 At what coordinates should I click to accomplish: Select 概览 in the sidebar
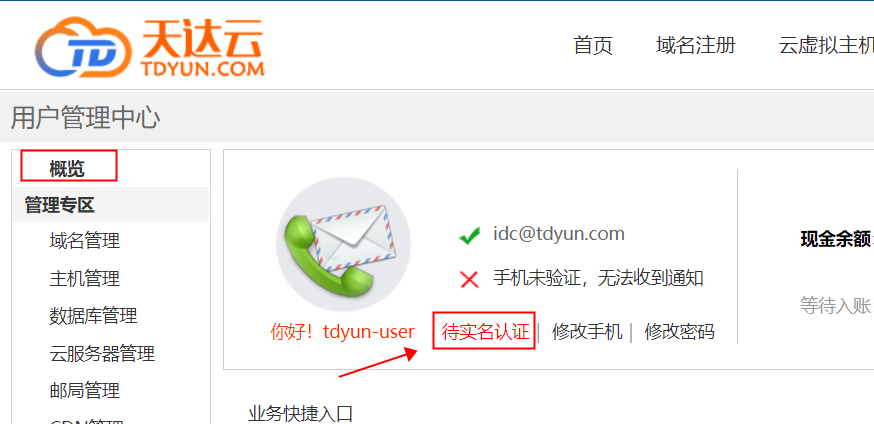(x=67, y=168)
